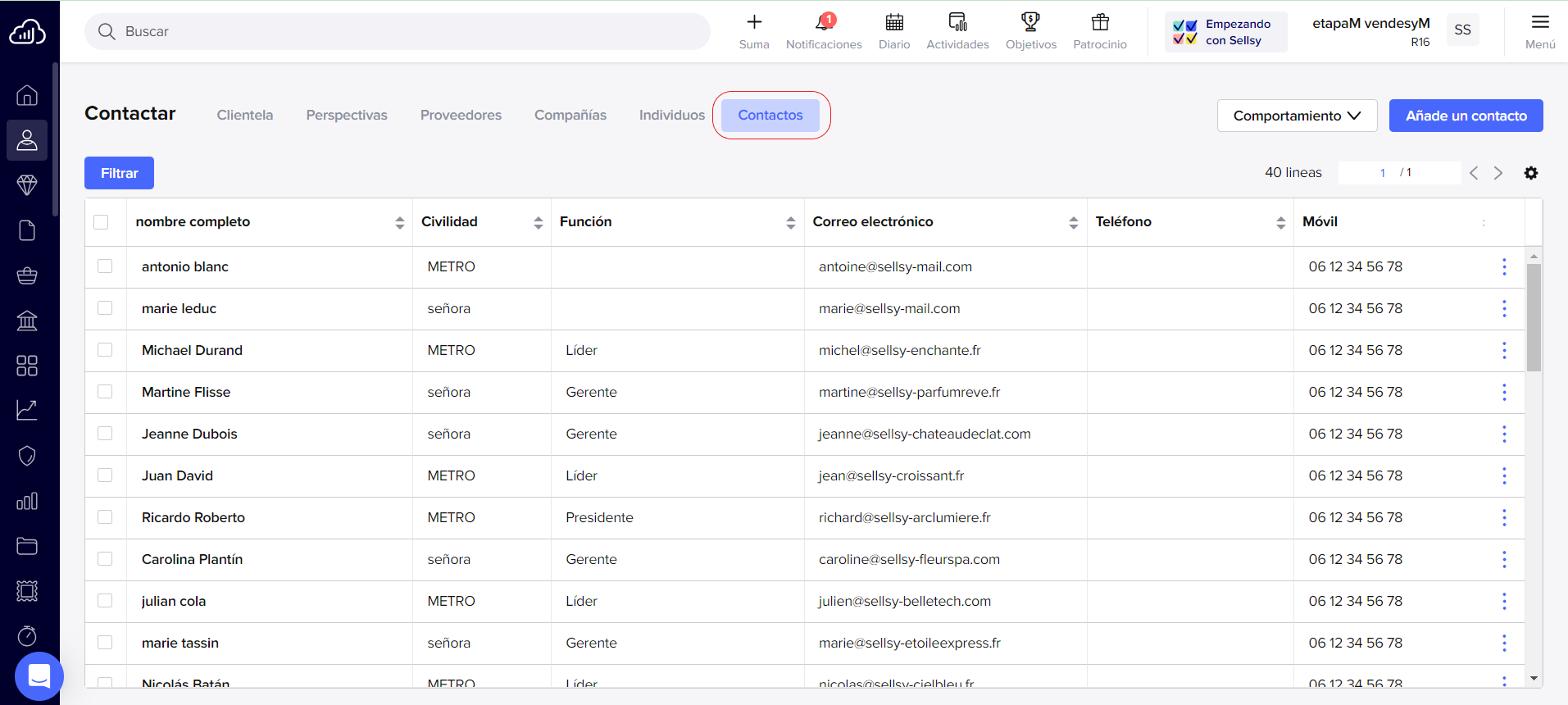Switch to Clientela tab
The width and height of the screenshot is (1568, 705).
point(245,116)
